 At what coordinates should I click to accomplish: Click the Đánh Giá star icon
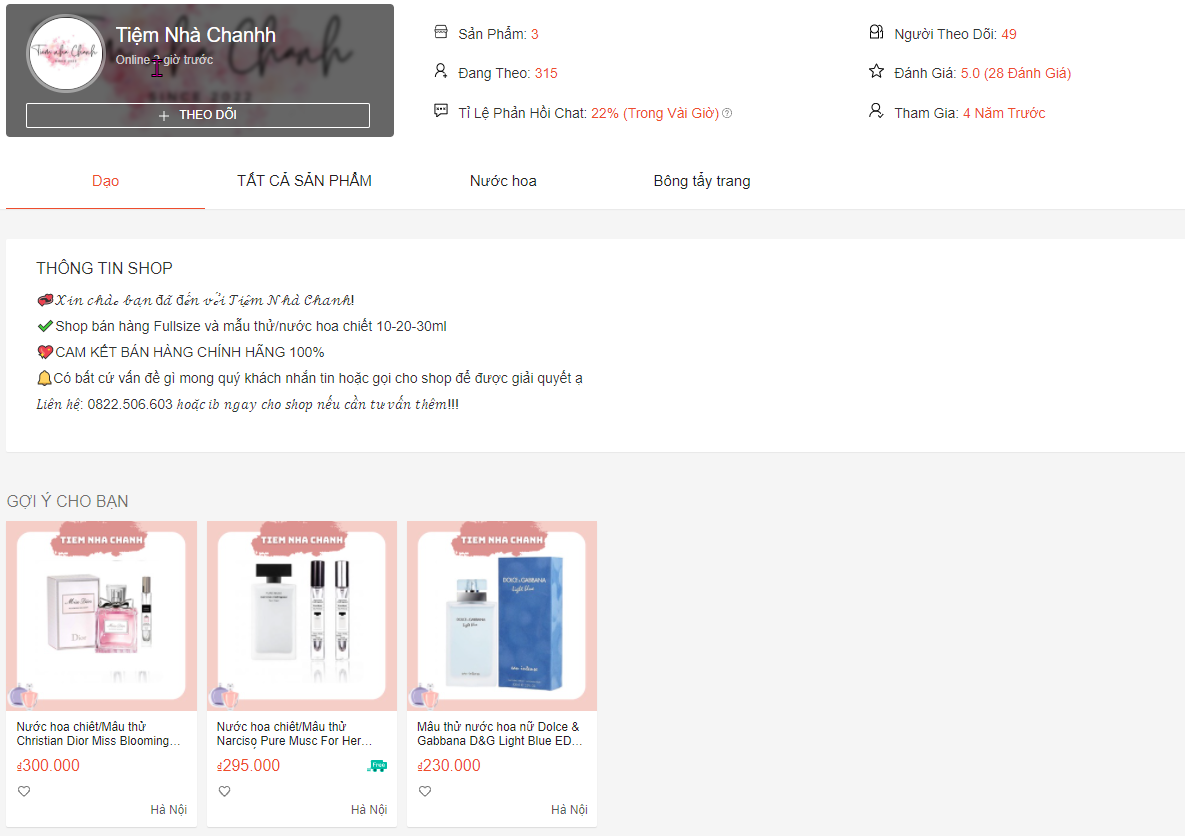point(876,72)
